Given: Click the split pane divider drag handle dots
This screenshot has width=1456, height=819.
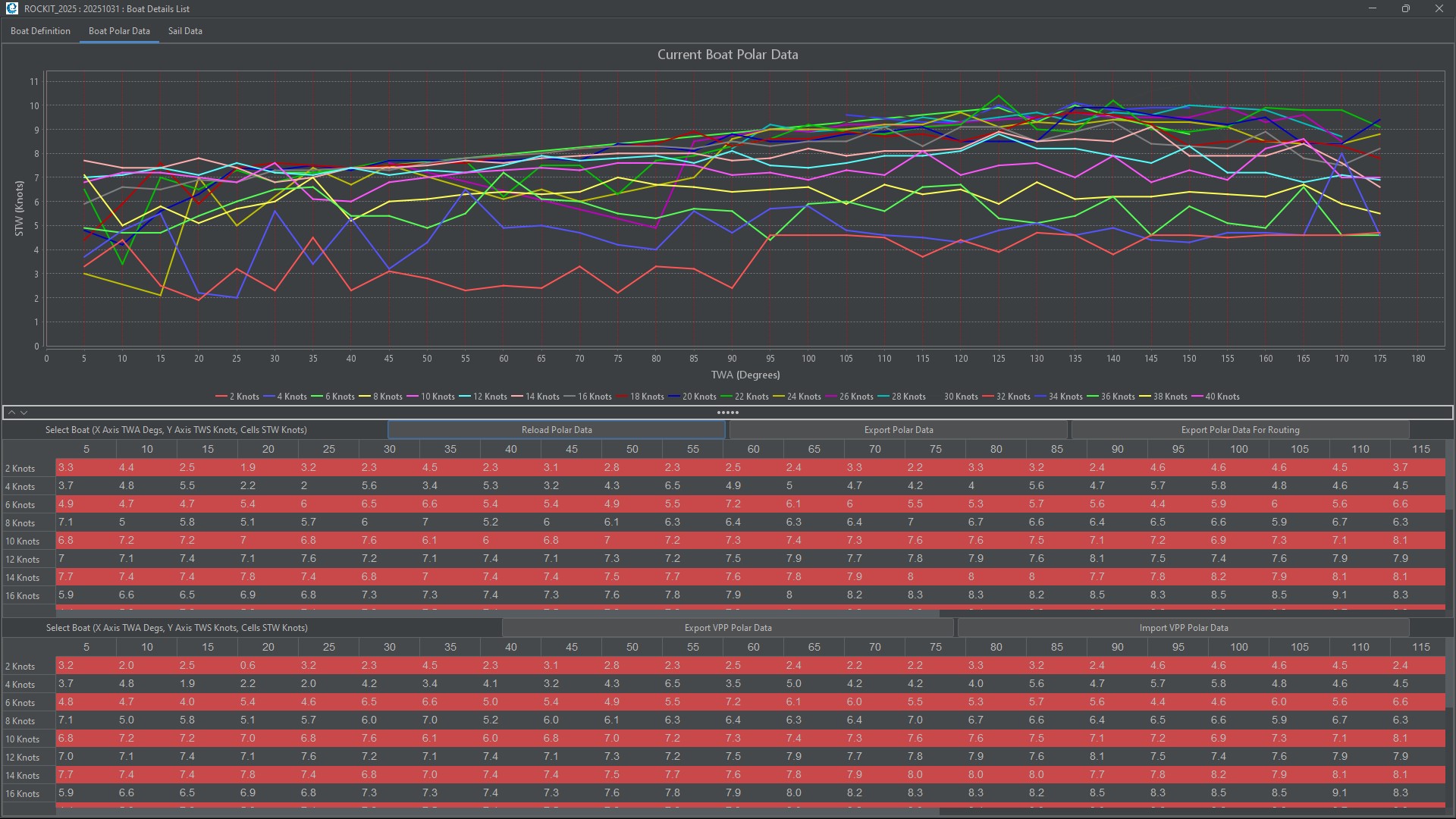Looking at the screenshot, I should [x=727, y=413].
